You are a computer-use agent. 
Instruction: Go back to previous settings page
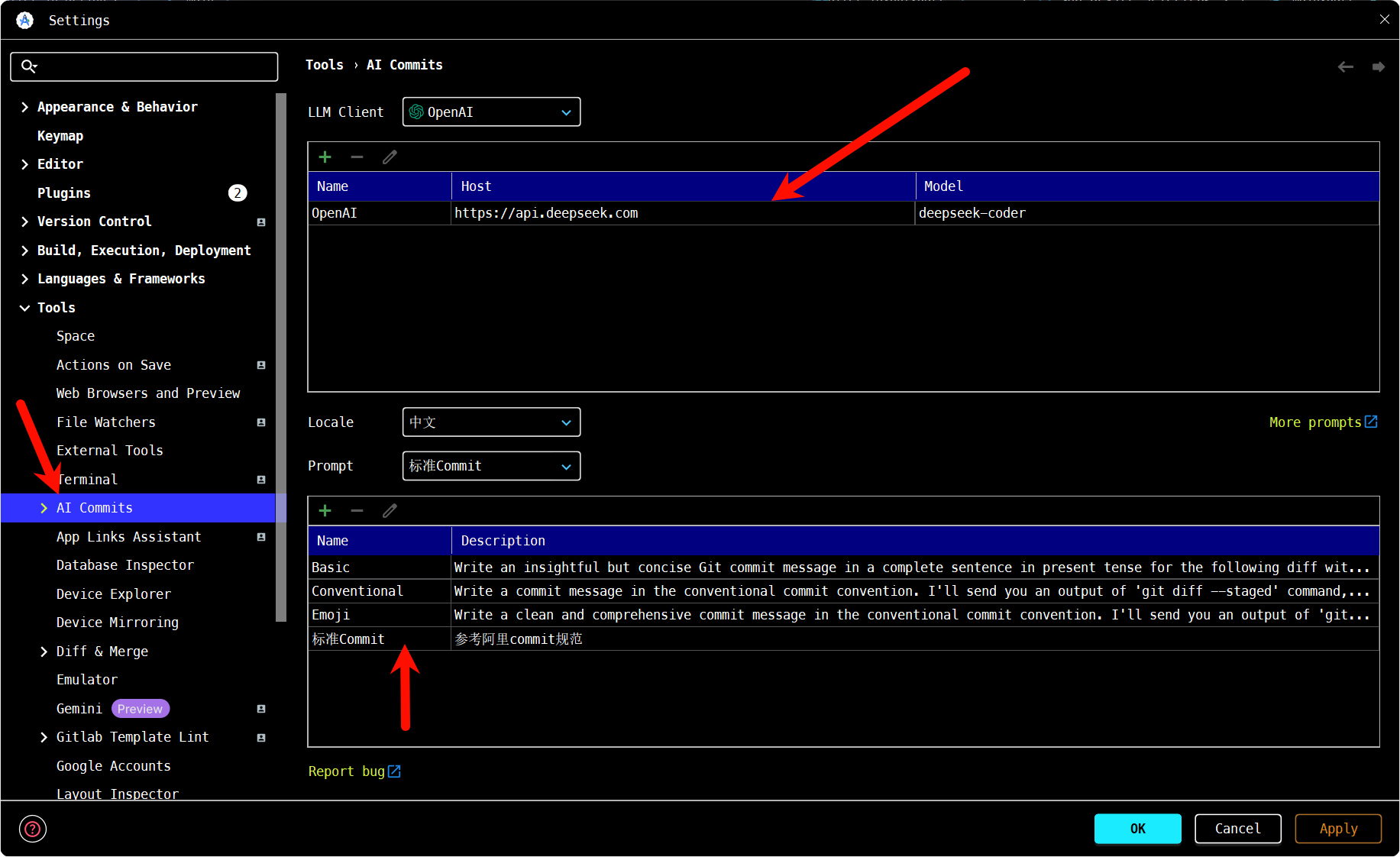click(1346, 67)
